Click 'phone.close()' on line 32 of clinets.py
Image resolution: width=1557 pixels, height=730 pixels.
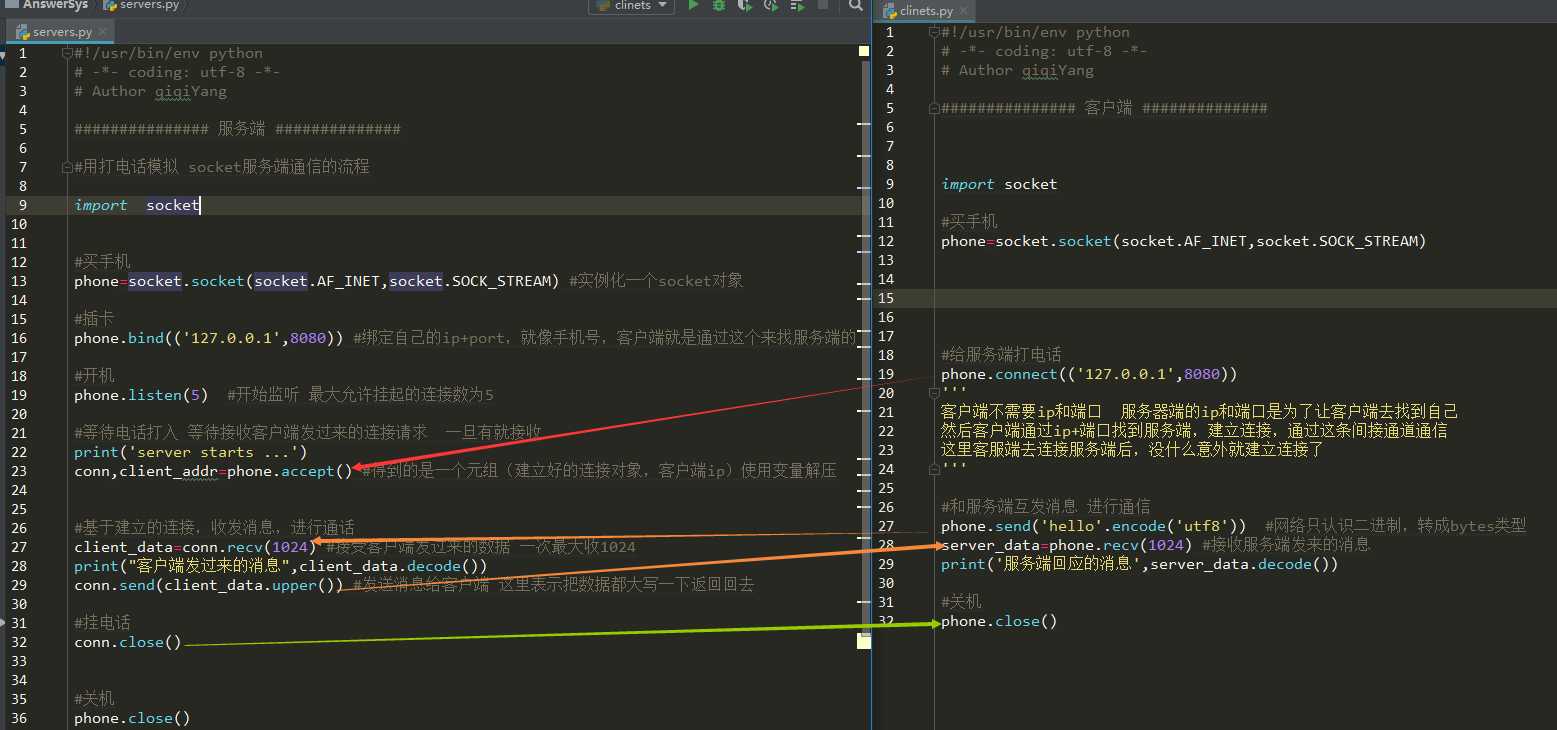click(999, 621)
